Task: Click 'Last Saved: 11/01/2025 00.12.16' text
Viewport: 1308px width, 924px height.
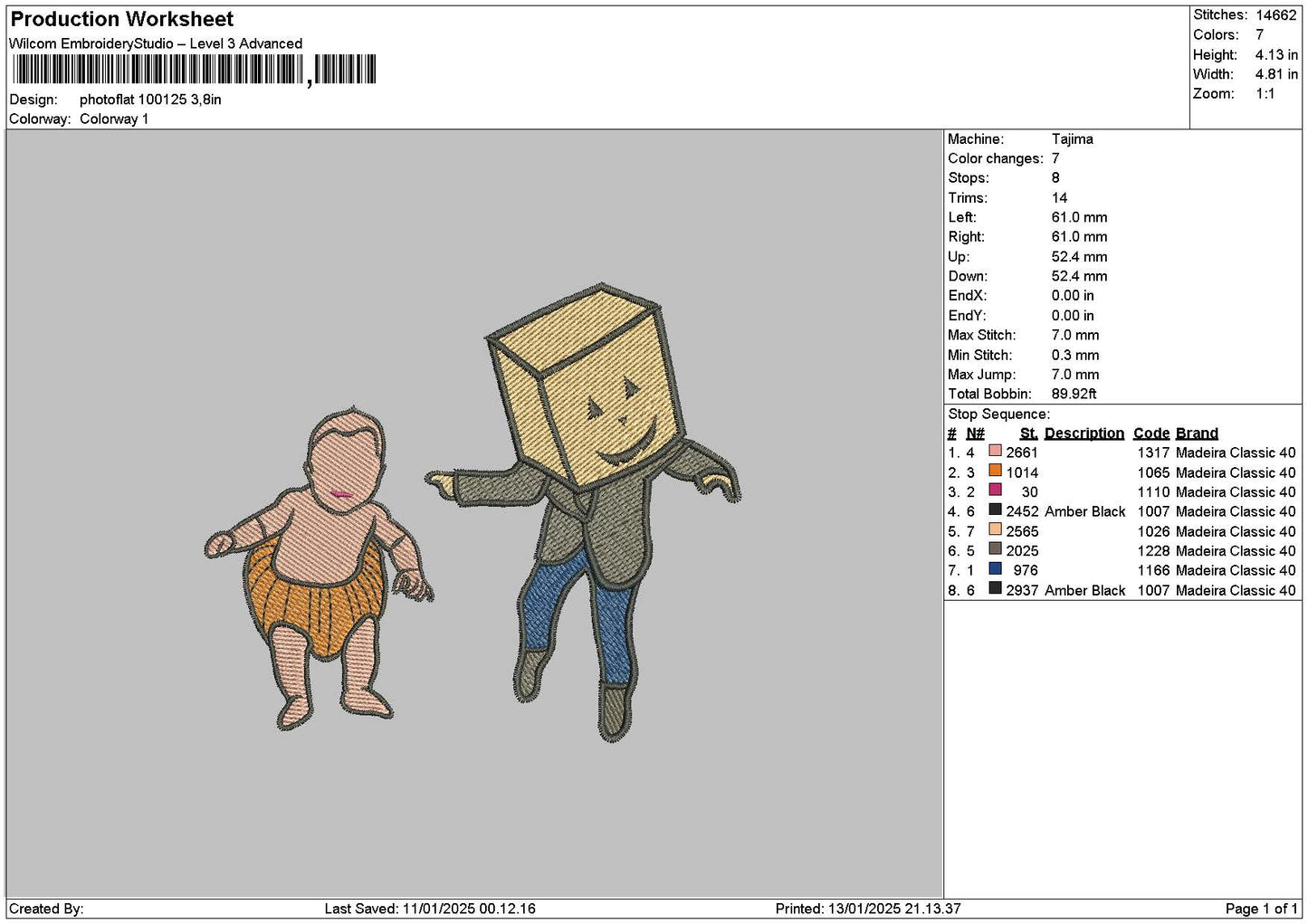Action: [430, 909]
